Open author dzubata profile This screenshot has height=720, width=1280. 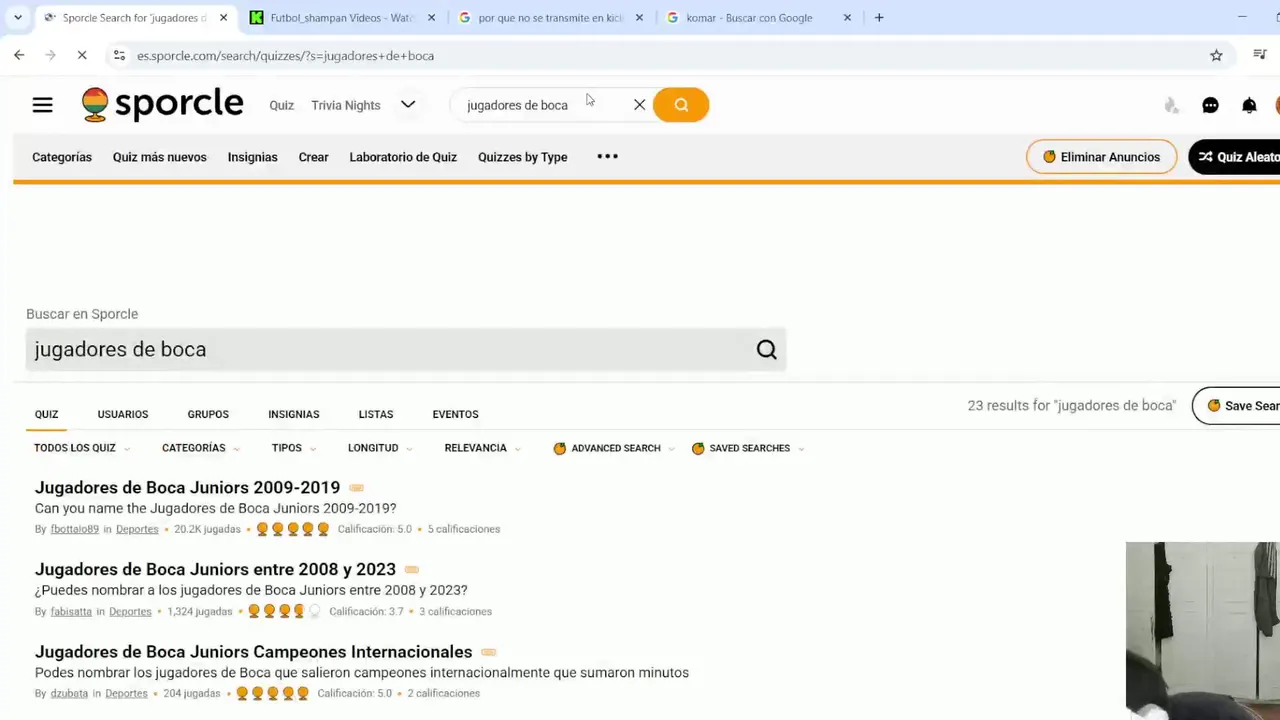[x=69, y=693]
